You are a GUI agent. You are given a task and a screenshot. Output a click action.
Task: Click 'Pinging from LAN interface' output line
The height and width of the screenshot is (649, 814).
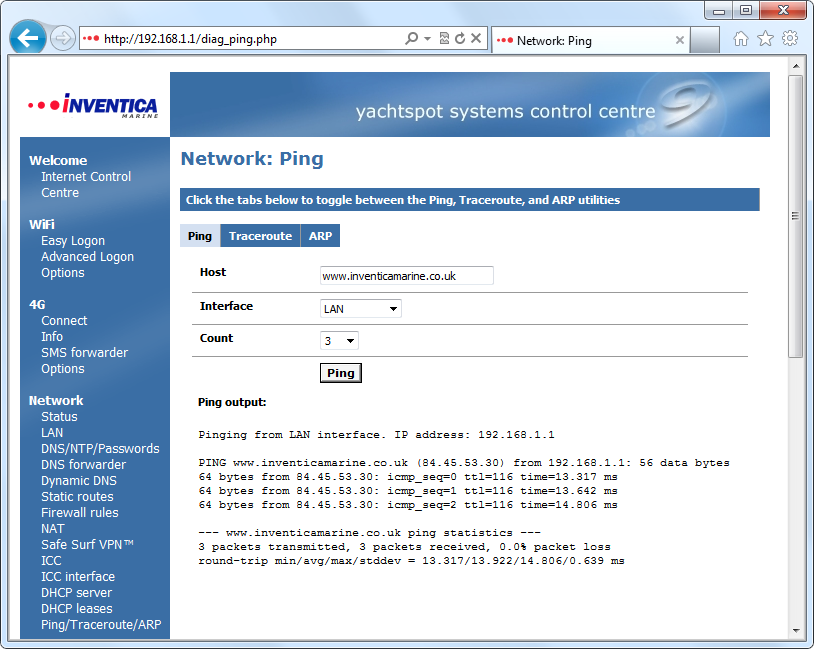pos(376,435)
